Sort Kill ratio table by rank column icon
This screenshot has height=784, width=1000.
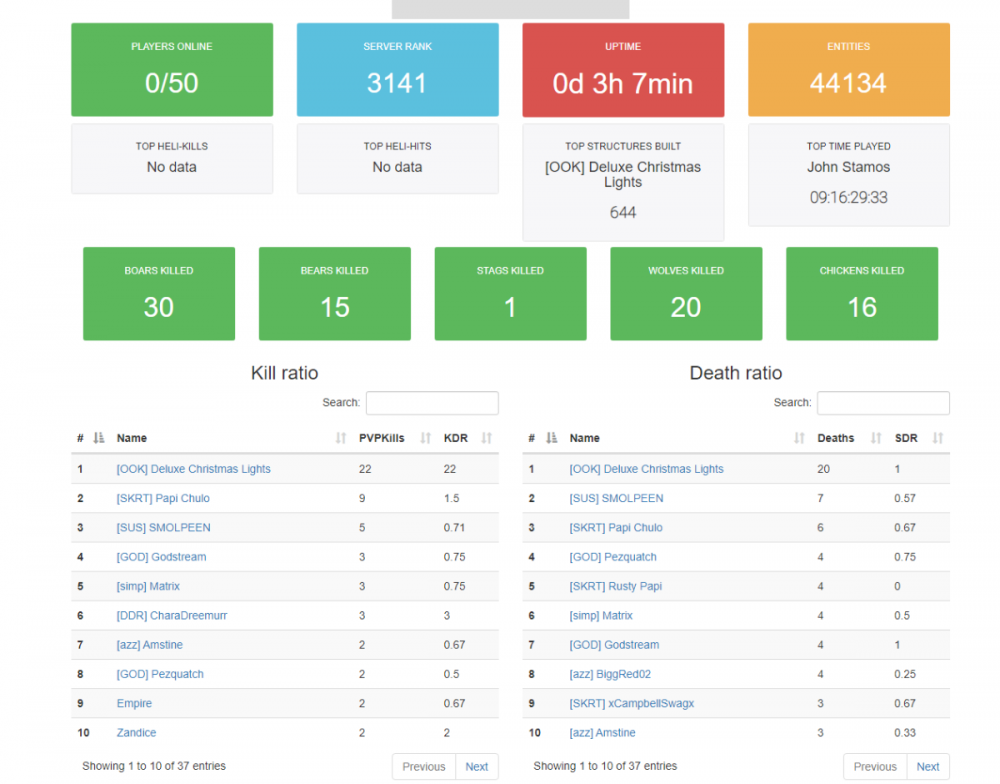tap(98, 438)
